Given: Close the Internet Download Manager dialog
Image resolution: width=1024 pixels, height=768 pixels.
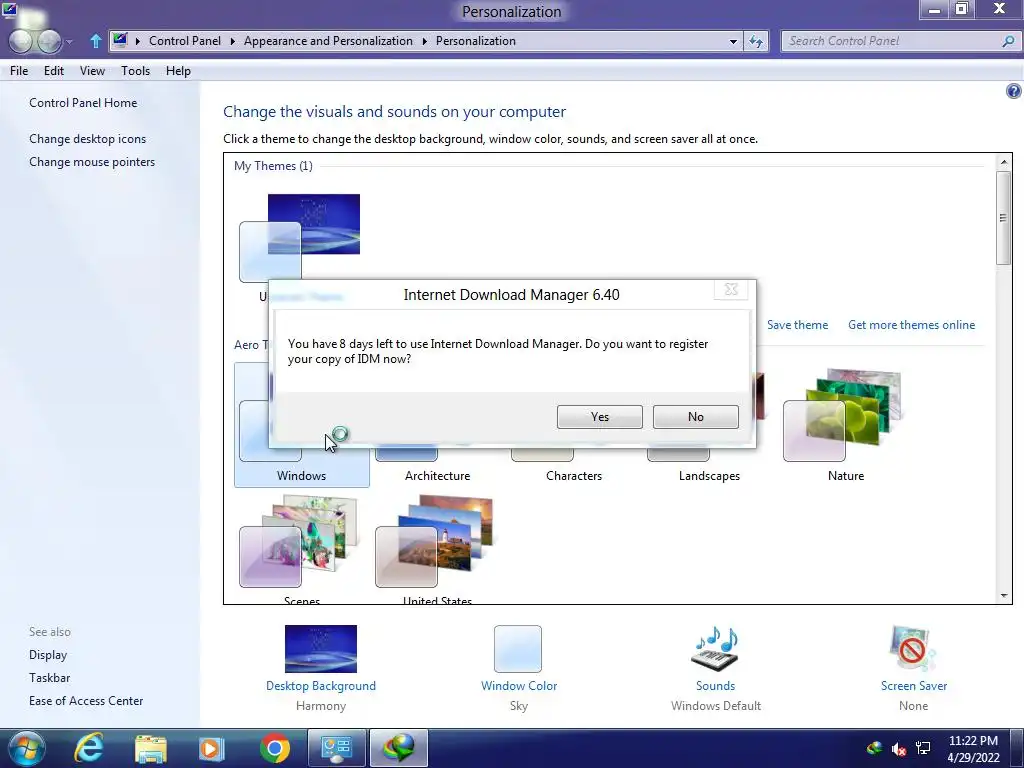Looking at the screenshot, I should (731, 289).
